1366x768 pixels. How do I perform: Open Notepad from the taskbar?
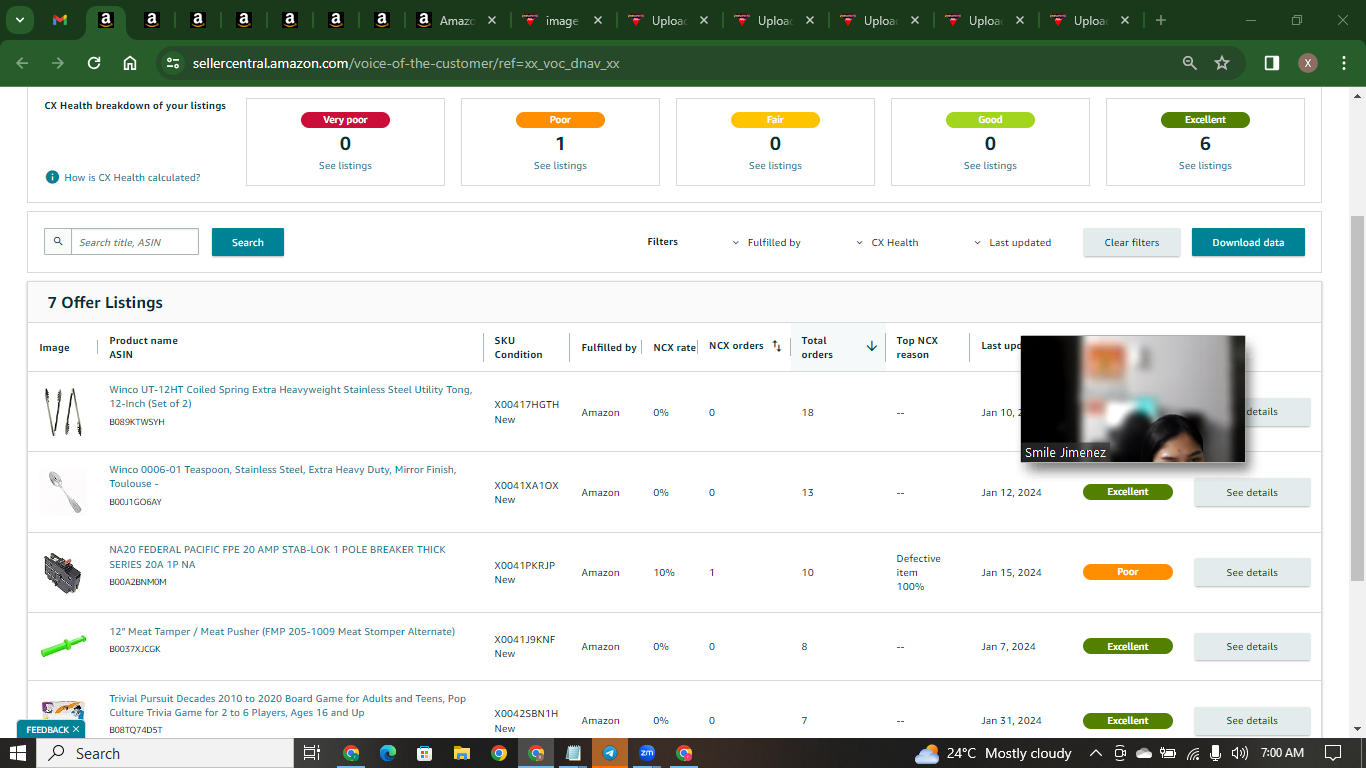(573, 753)
